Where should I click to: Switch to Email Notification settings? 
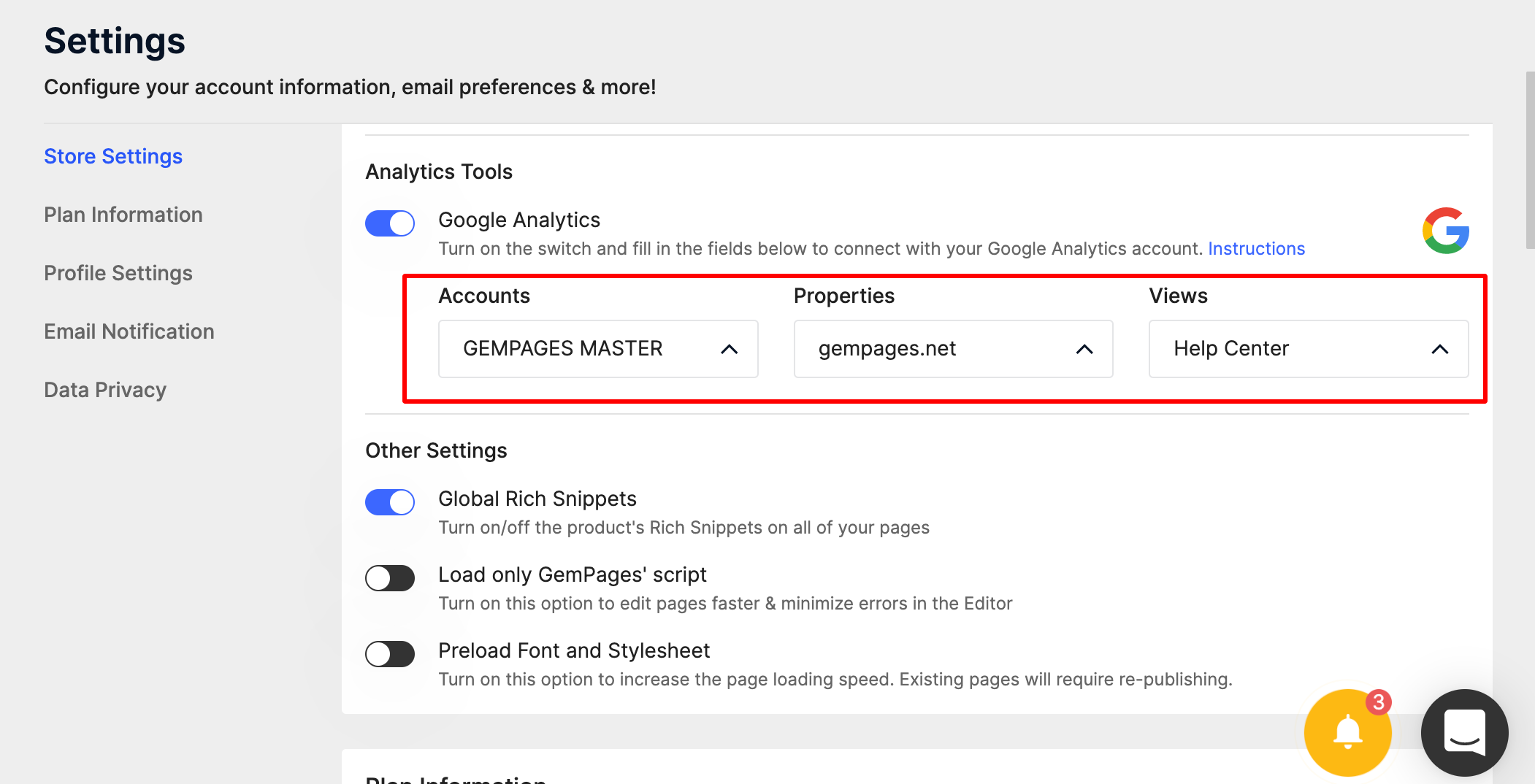point(129,331)
